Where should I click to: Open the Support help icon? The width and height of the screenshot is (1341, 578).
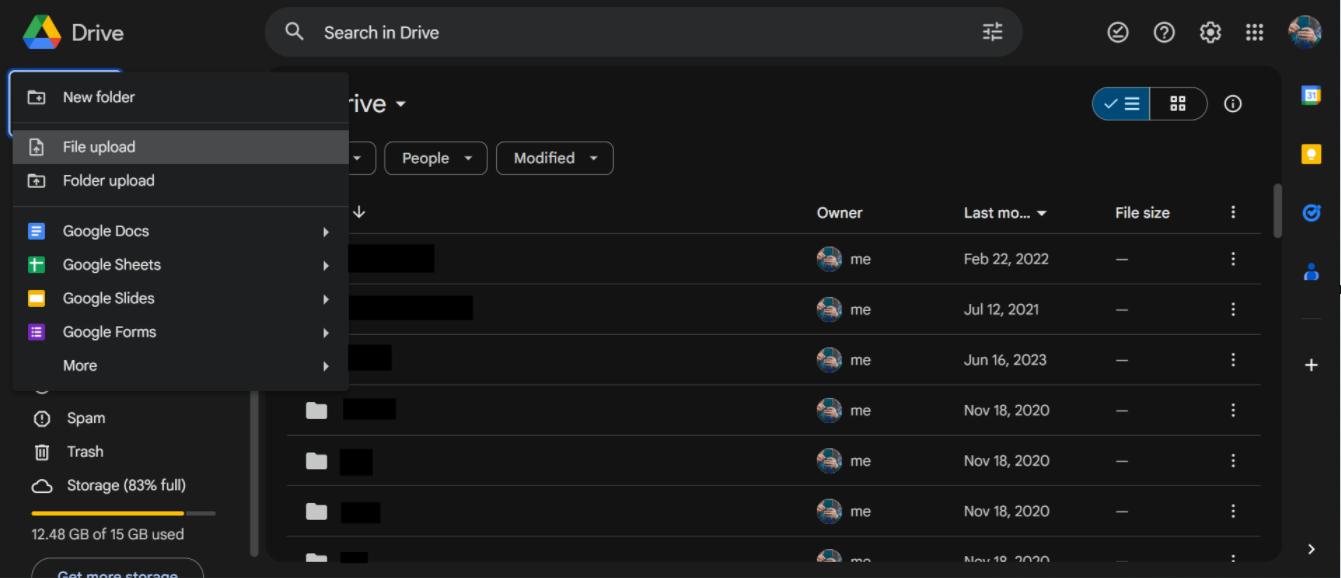click(x=1164, y=32)
